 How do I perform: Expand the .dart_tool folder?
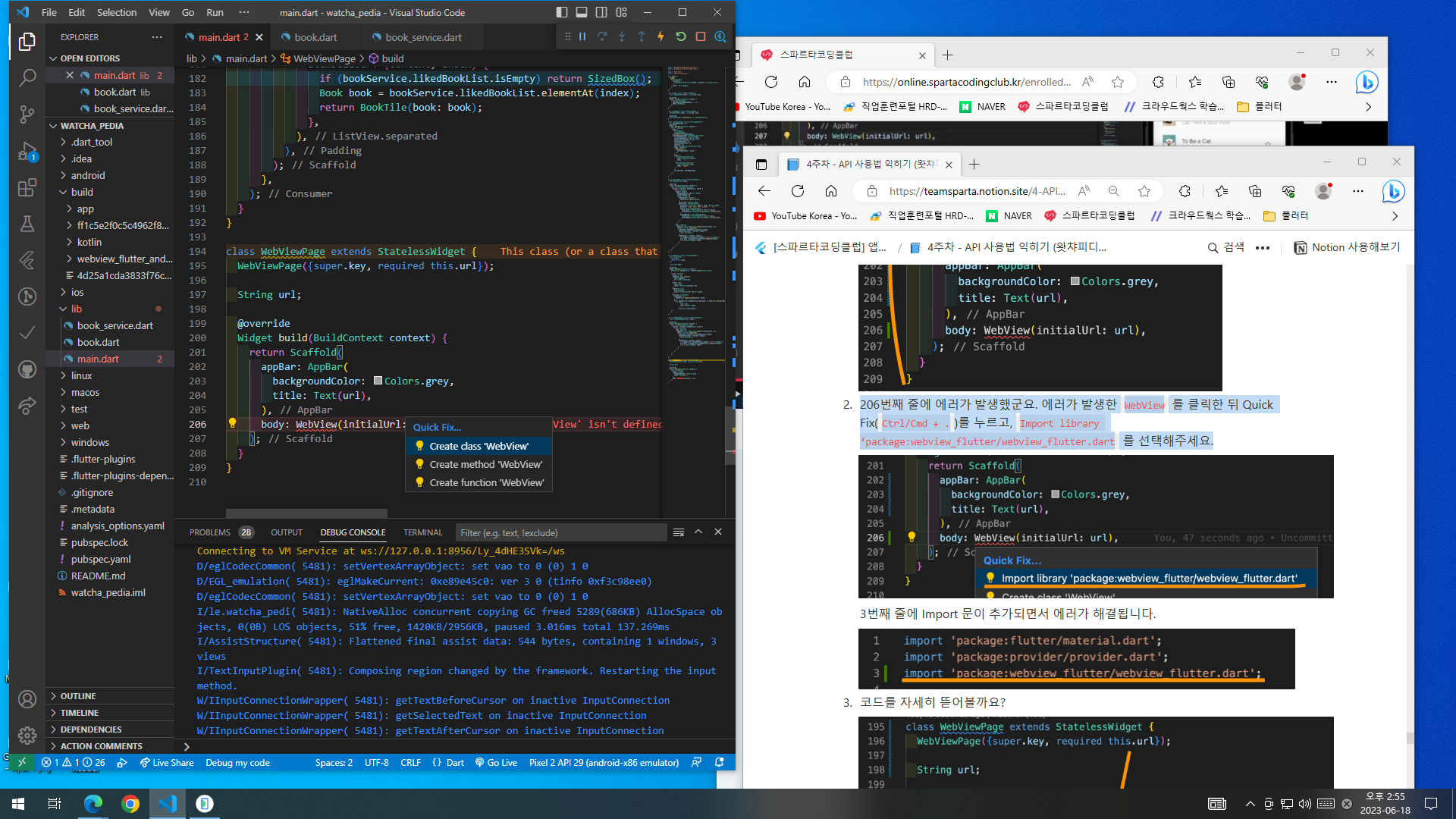click(110, 142)
